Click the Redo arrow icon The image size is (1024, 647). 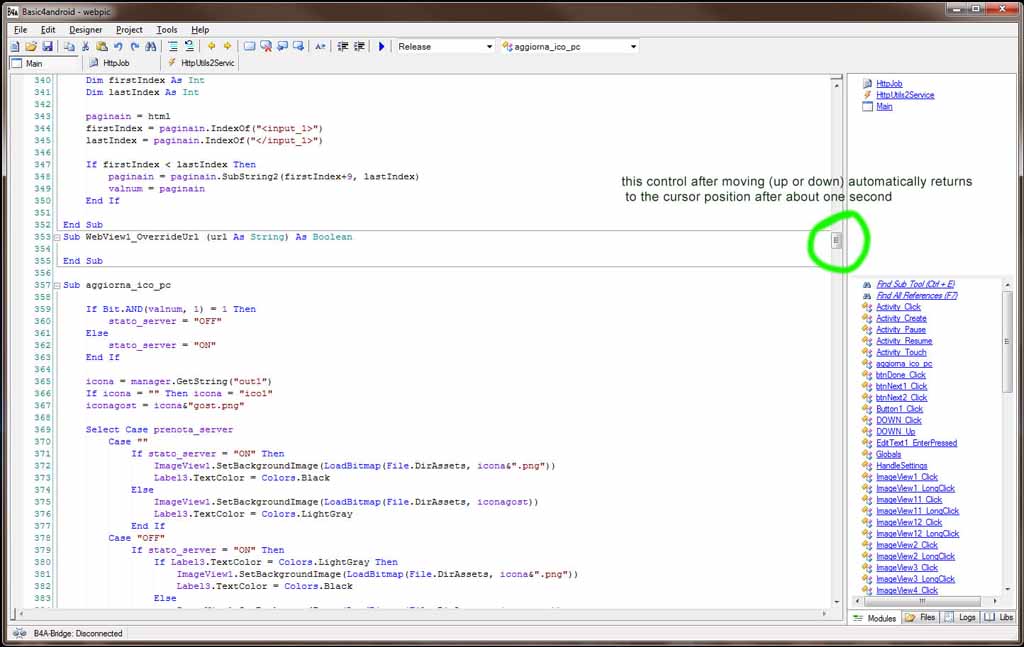135,46
